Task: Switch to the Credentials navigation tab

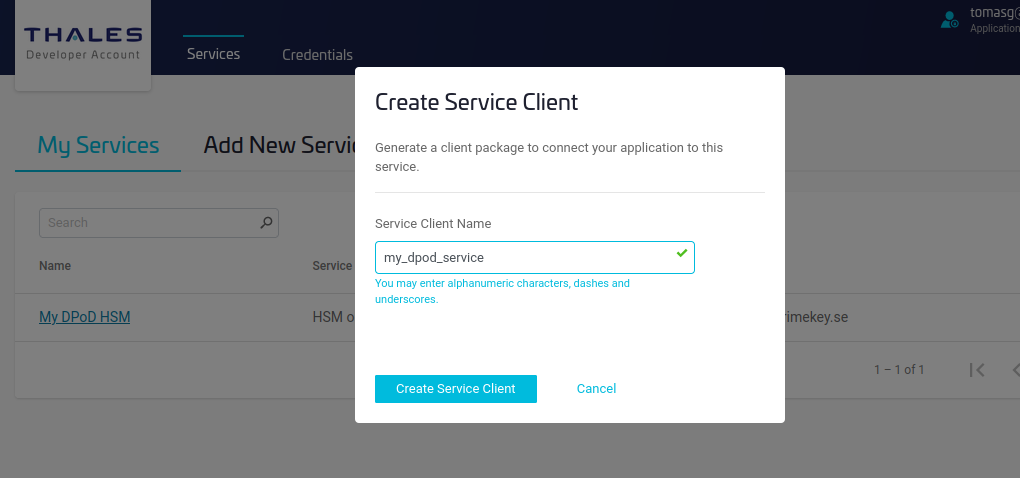Action: pyautogui.click(x=317, y=55)
